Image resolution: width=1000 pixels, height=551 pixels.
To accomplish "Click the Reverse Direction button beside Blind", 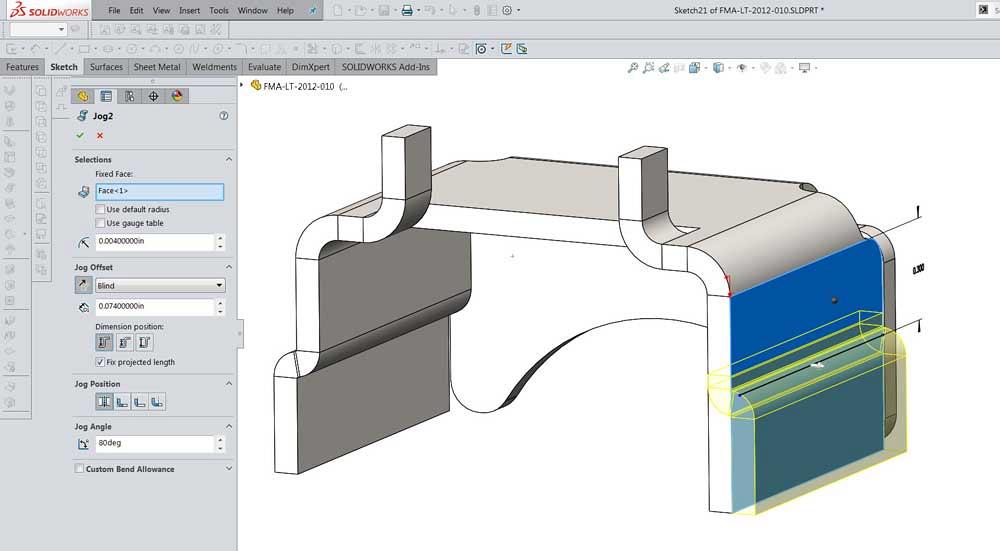I will pos(84,286).
